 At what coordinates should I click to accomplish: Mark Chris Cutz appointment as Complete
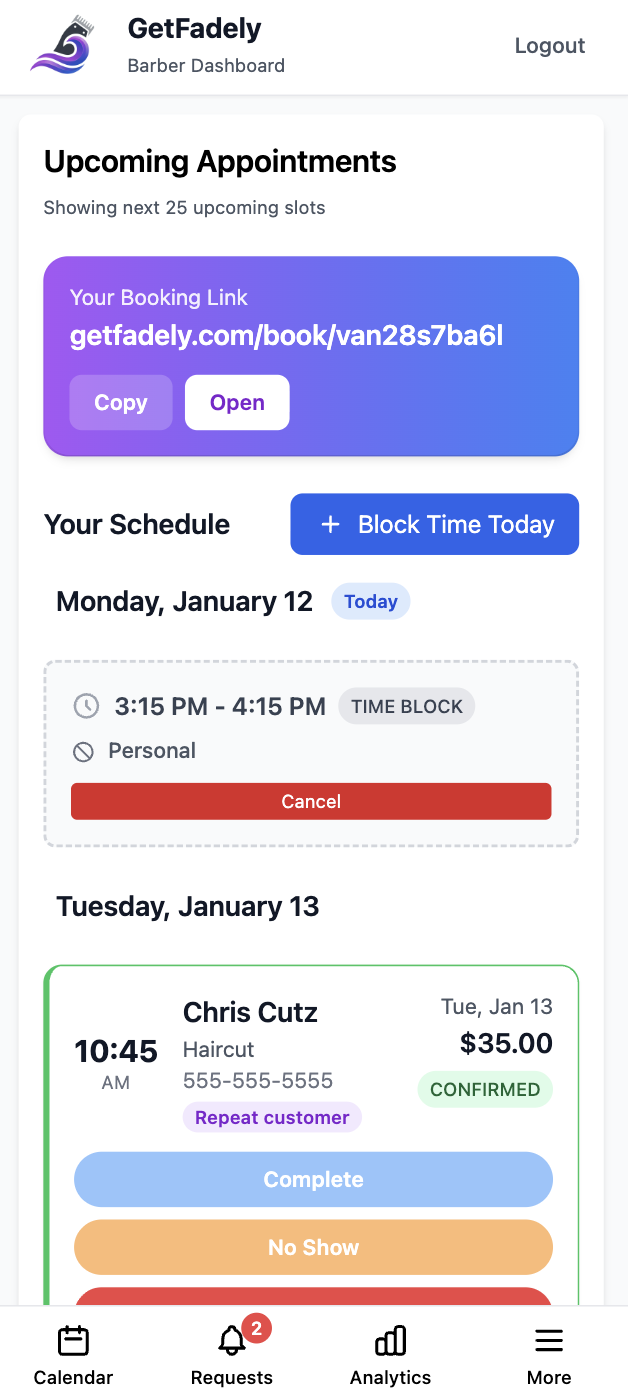[313, 1179]
